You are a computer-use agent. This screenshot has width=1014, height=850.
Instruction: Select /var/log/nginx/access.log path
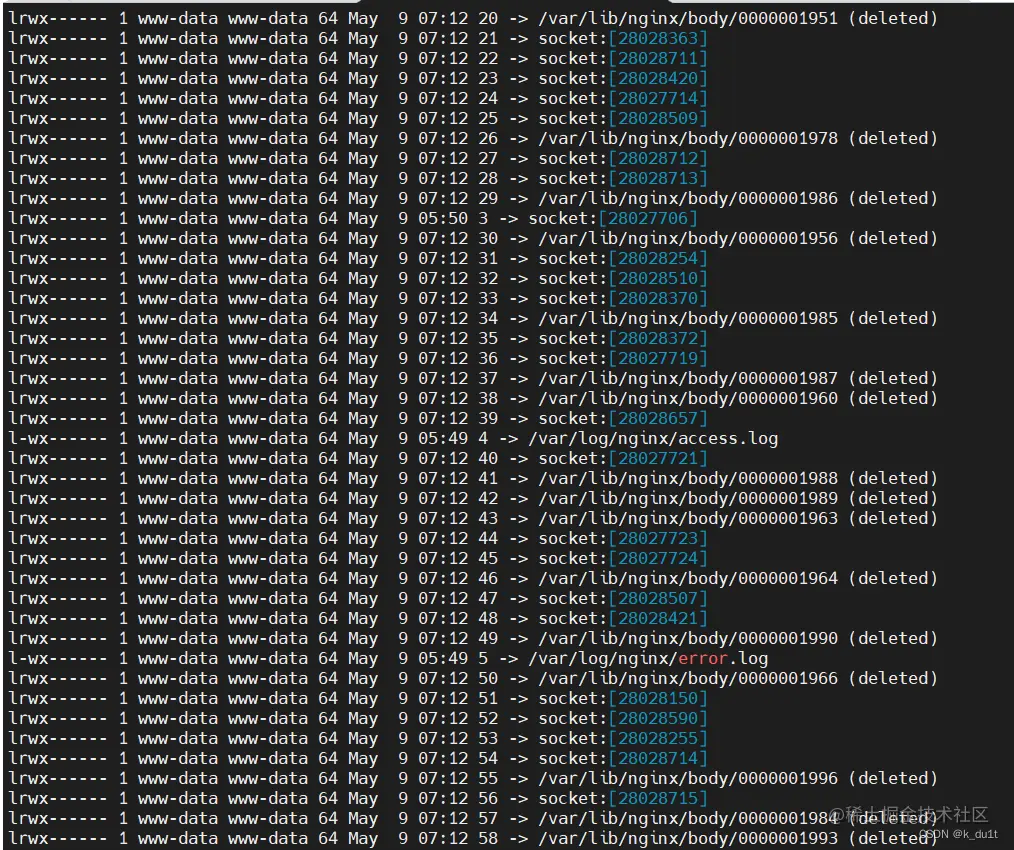pyautogui.click(x=653, y=439)
